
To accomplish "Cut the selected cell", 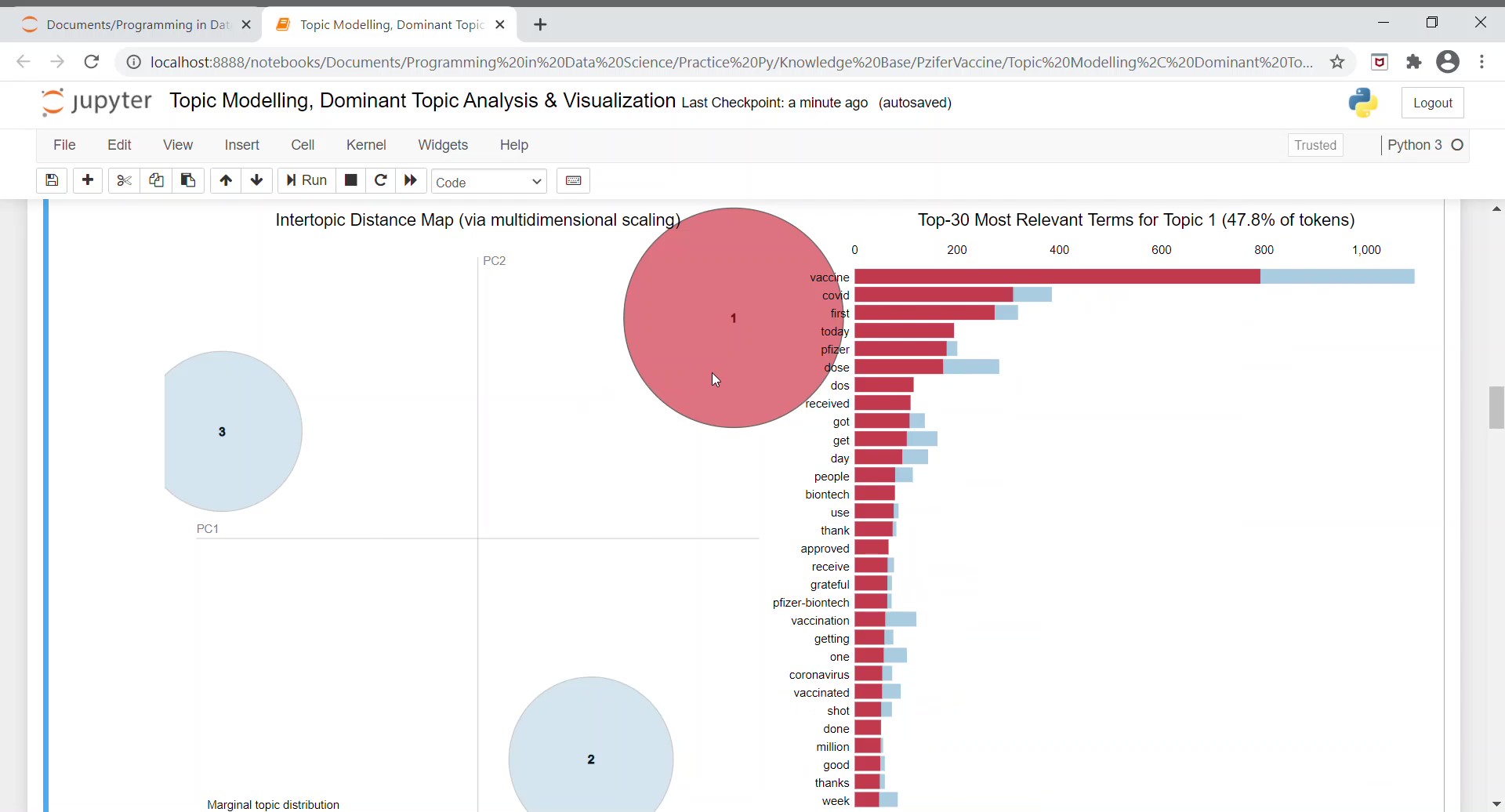I will pyautogui.click(x=122, y=180).
